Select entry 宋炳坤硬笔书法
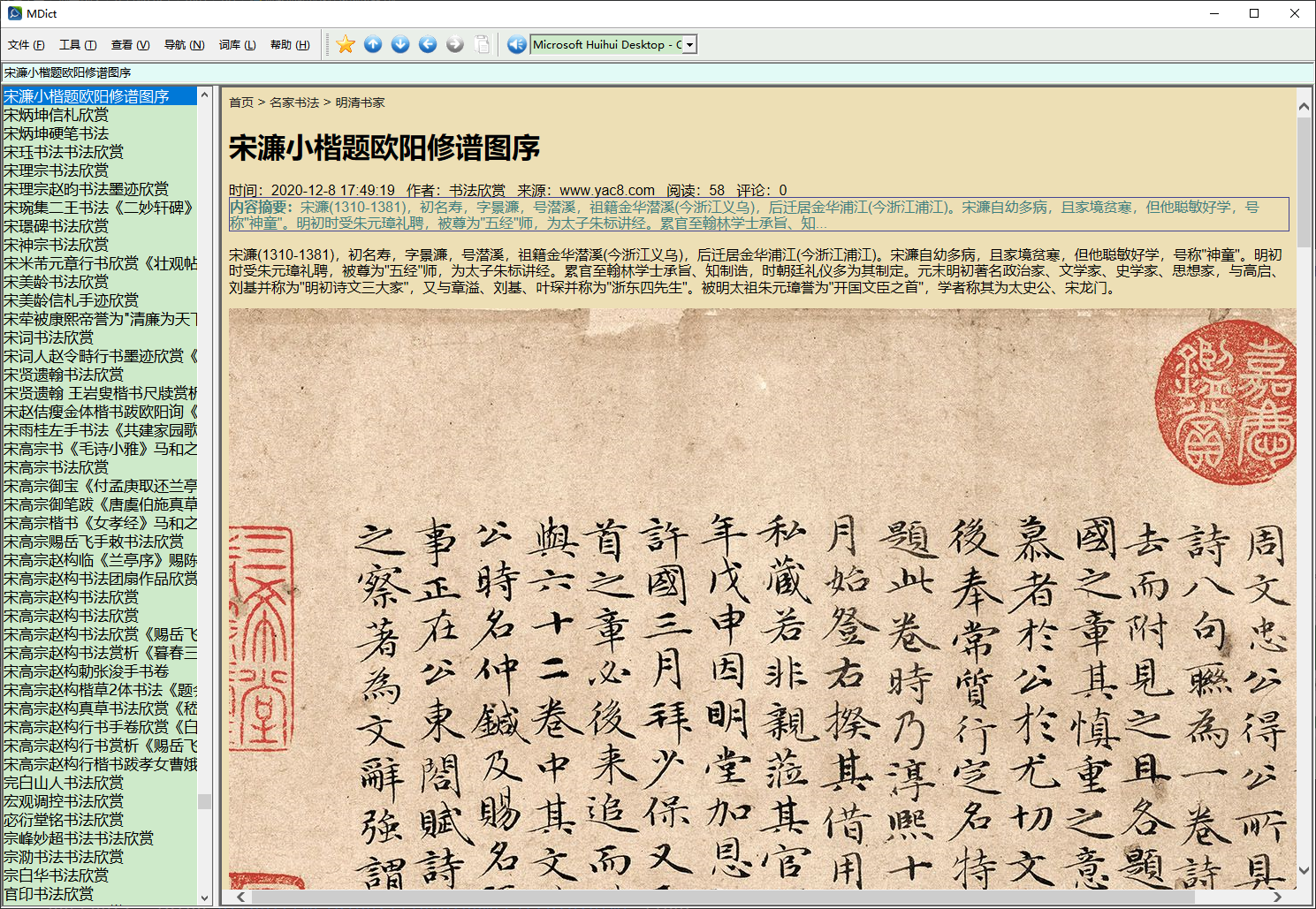The image size is (1316, 909). tap(56, 133)
